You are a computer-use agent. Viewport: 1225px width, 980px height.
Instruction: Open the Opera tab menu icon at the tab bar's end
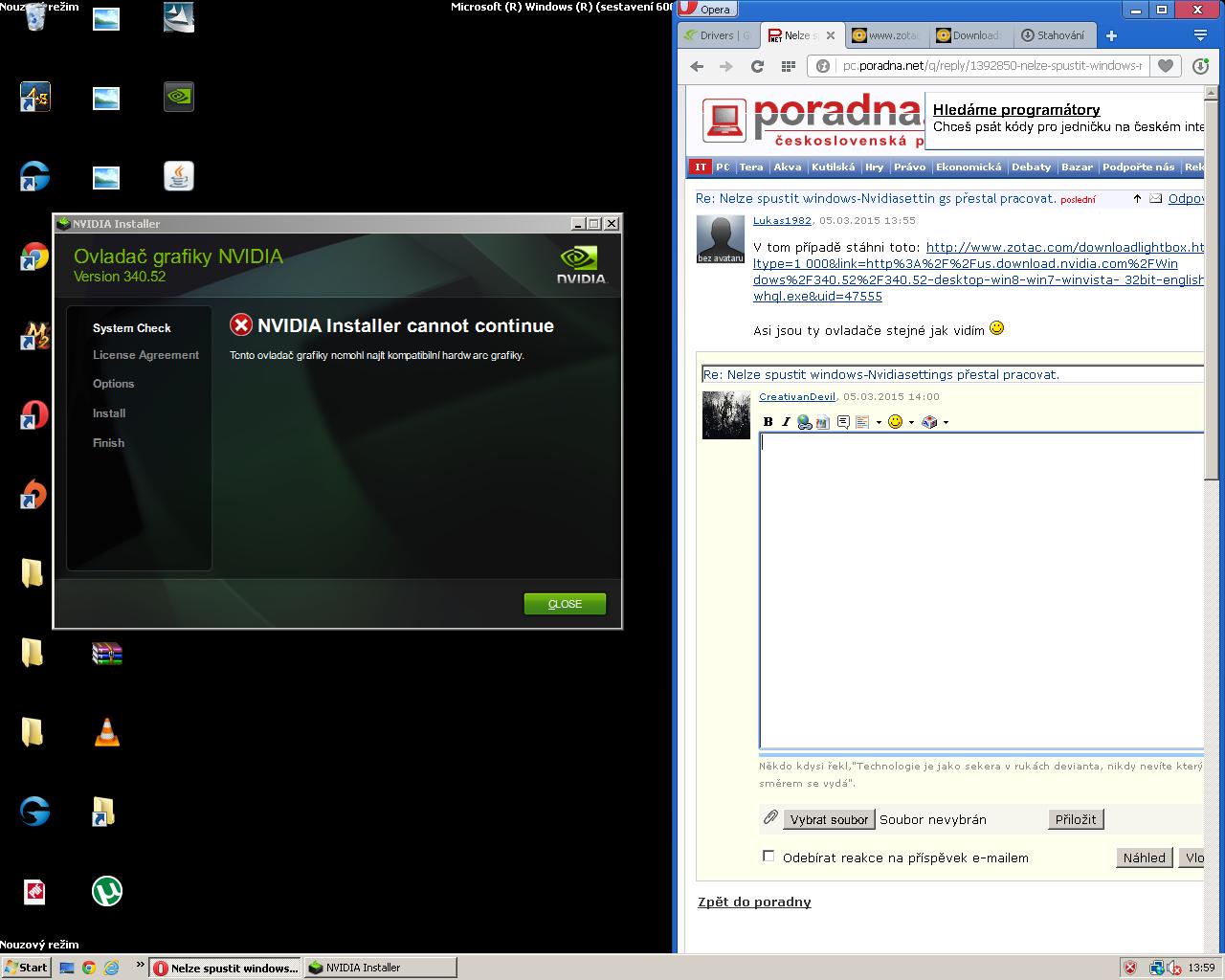click(1200, 35)
